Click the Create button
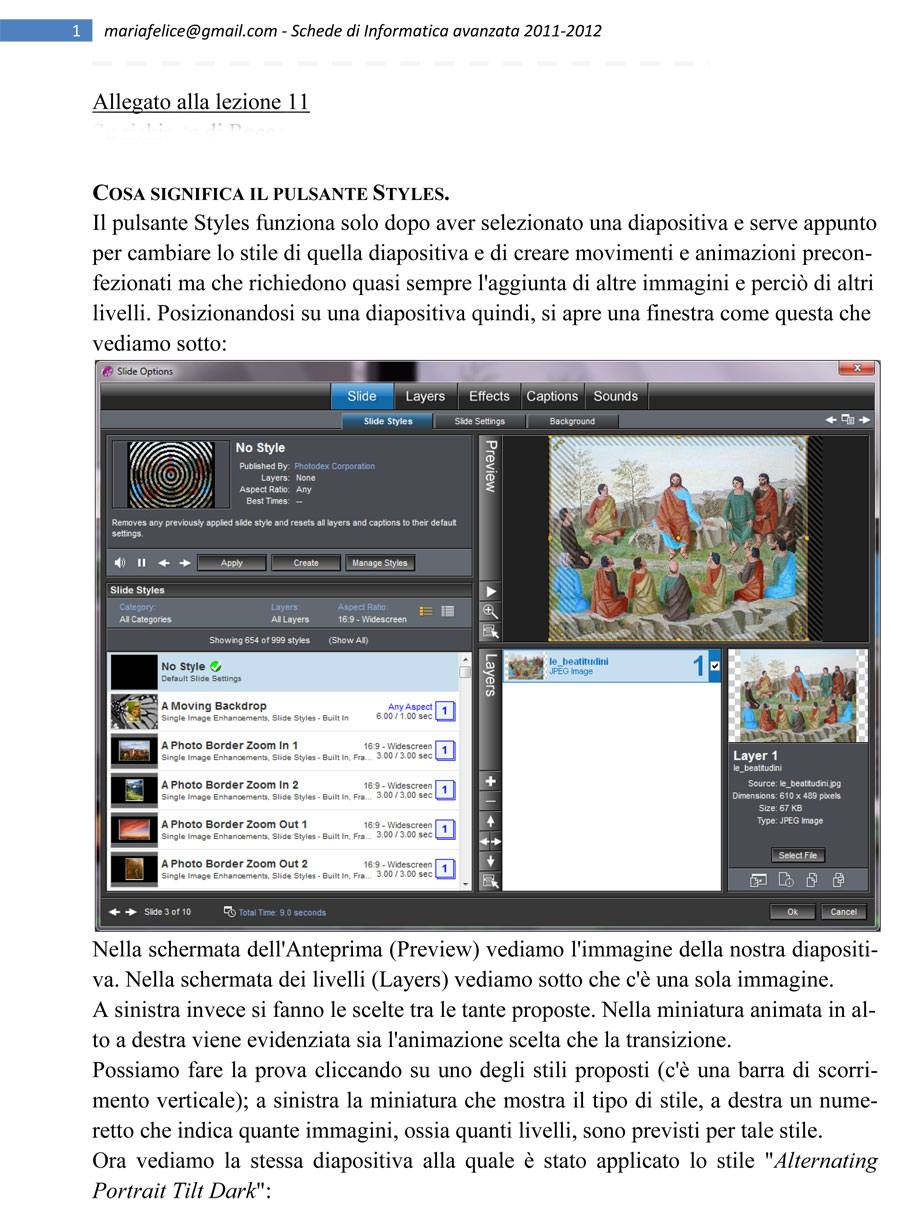Image resolution: width=900 pixels, height=1218 pixels. 306,563
